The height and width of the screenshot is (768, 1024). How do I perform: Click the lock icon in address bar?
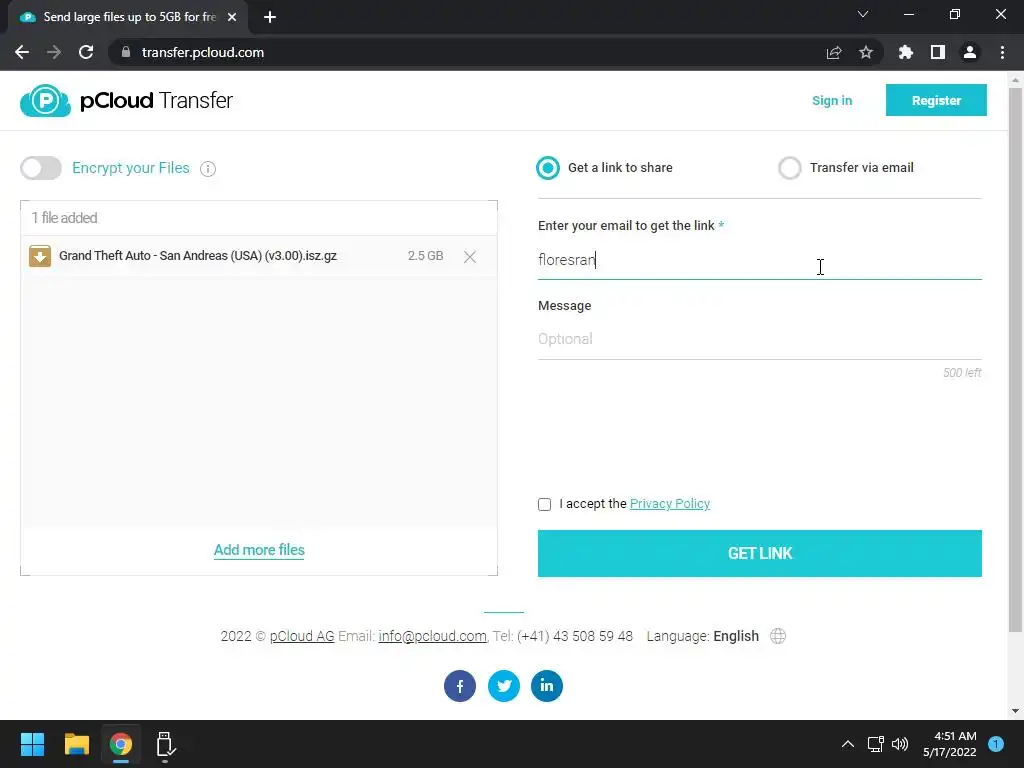pyautogui.click(x=126, y=52)
